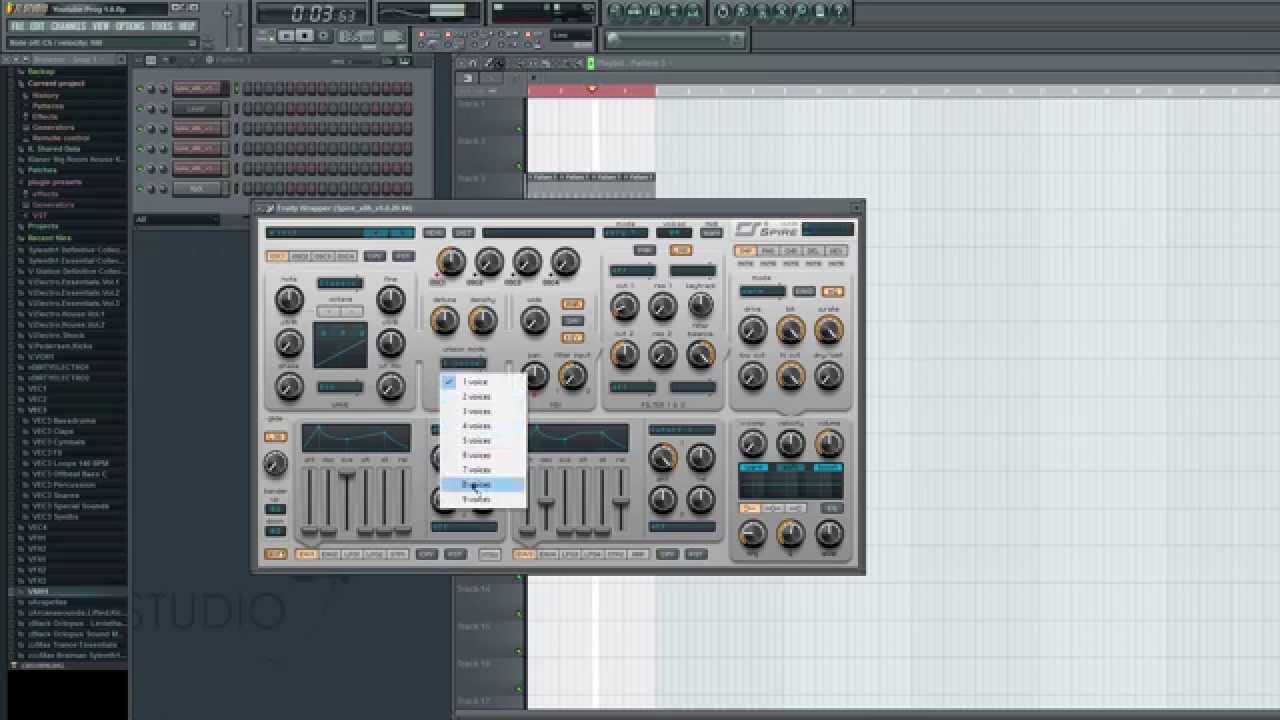Expand the plugin presets folder
The height and width of the screenshot is (720, 1280).
54,182
